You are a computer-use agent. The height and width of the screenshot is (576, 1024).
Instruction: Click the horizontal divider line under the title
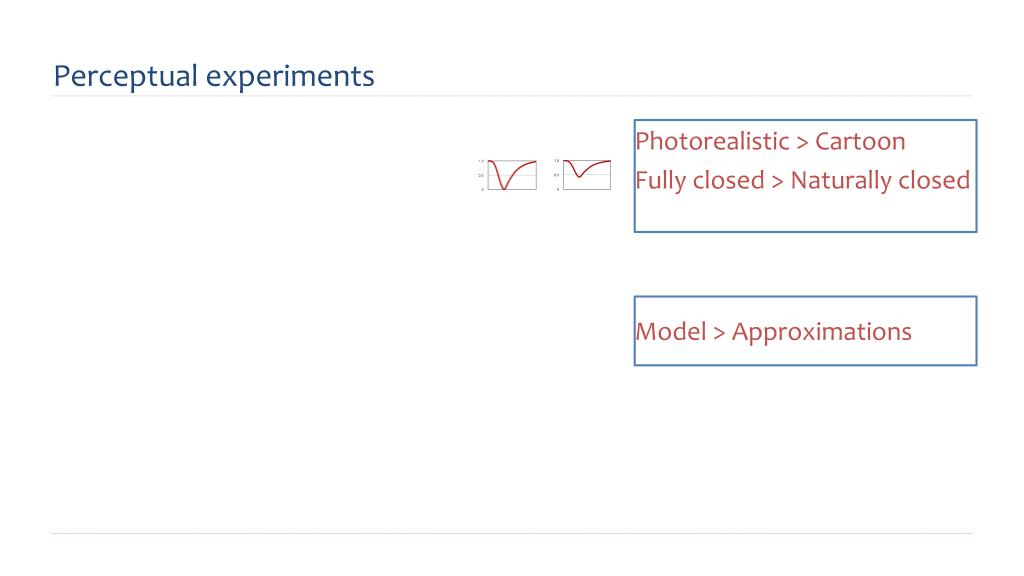pos(511,96)
